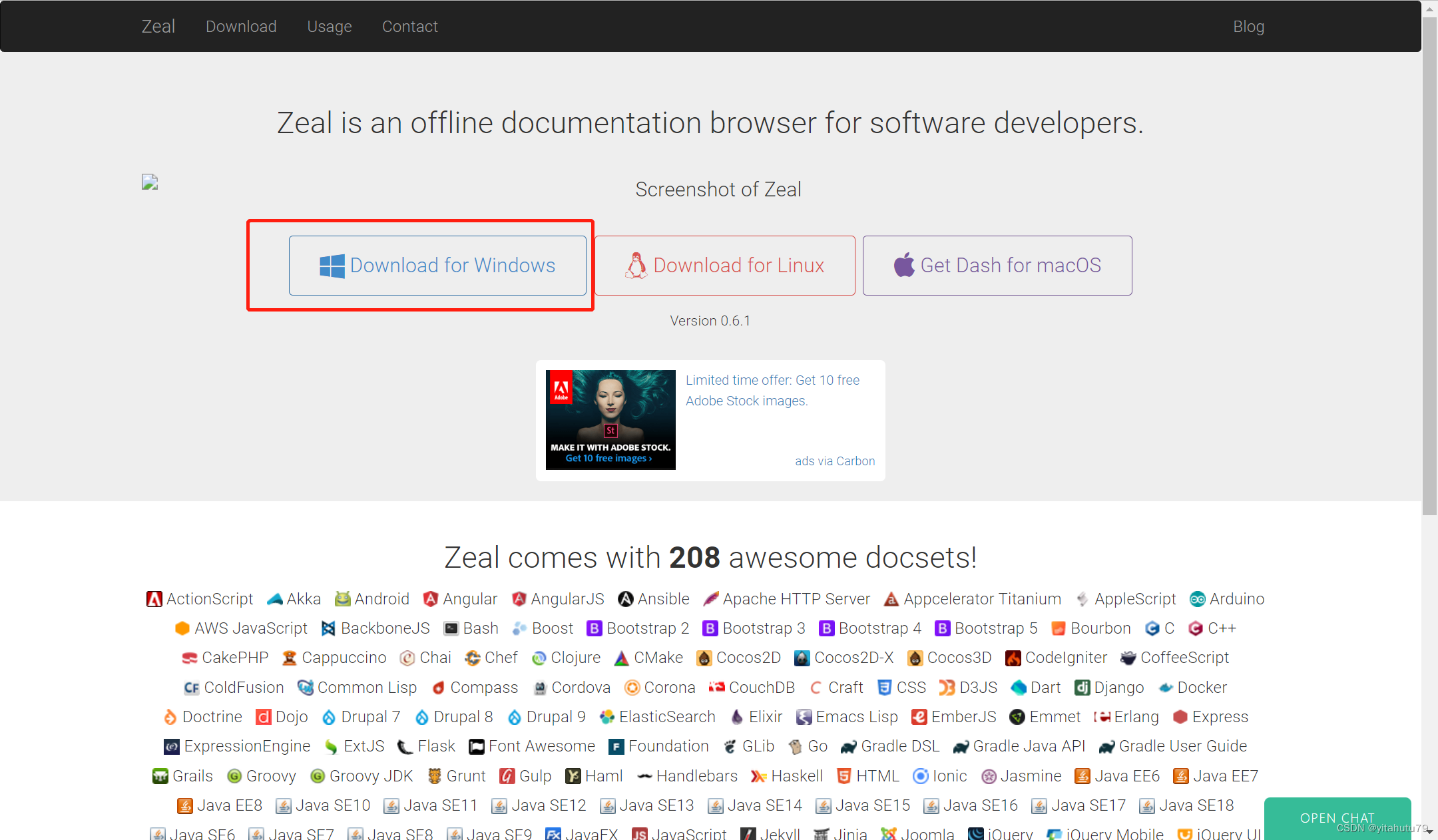Click the Blog menu item

[x=1248, y=26]
